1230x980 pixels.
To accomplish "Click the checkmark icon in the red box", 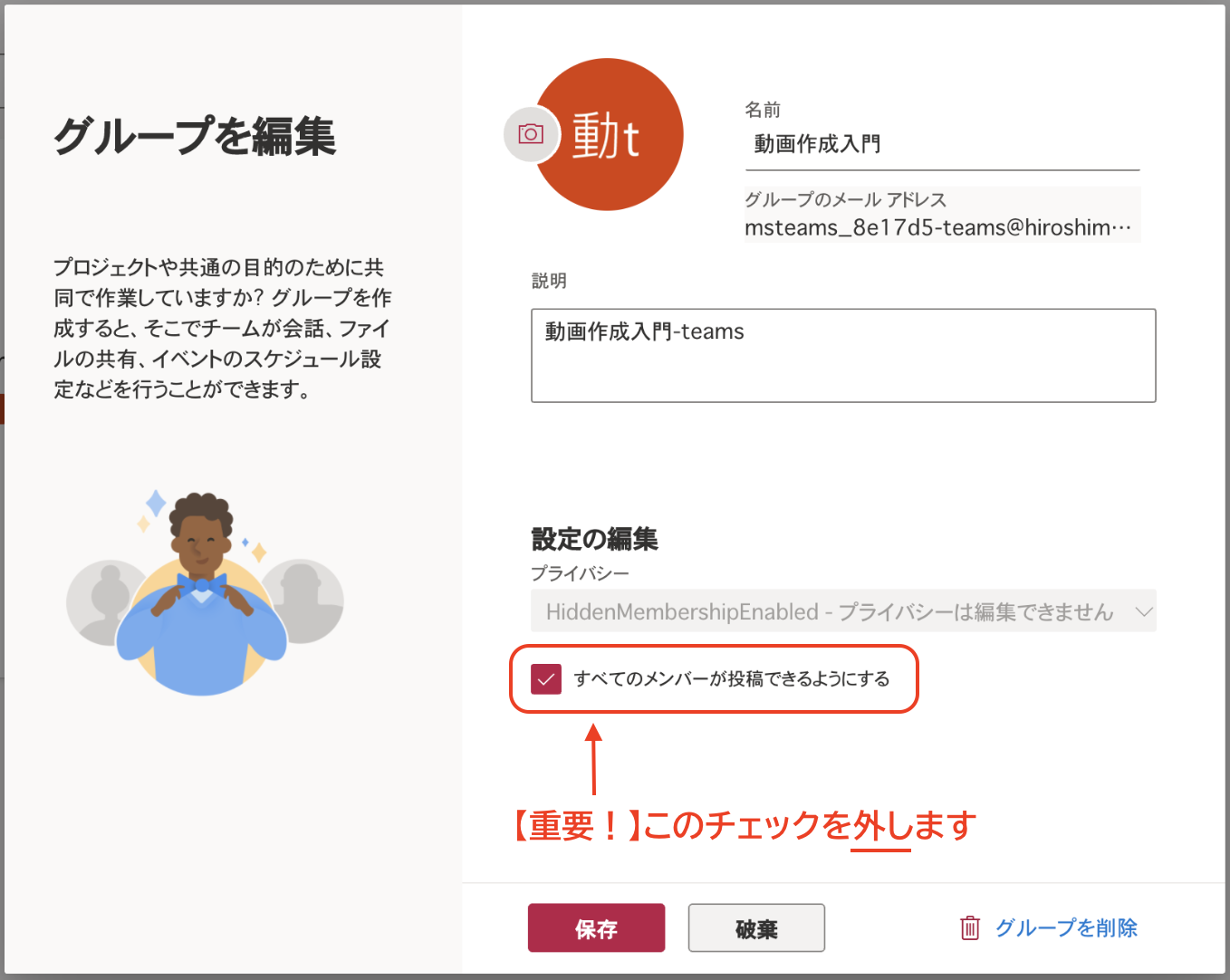I will click(x=546, y=679).
